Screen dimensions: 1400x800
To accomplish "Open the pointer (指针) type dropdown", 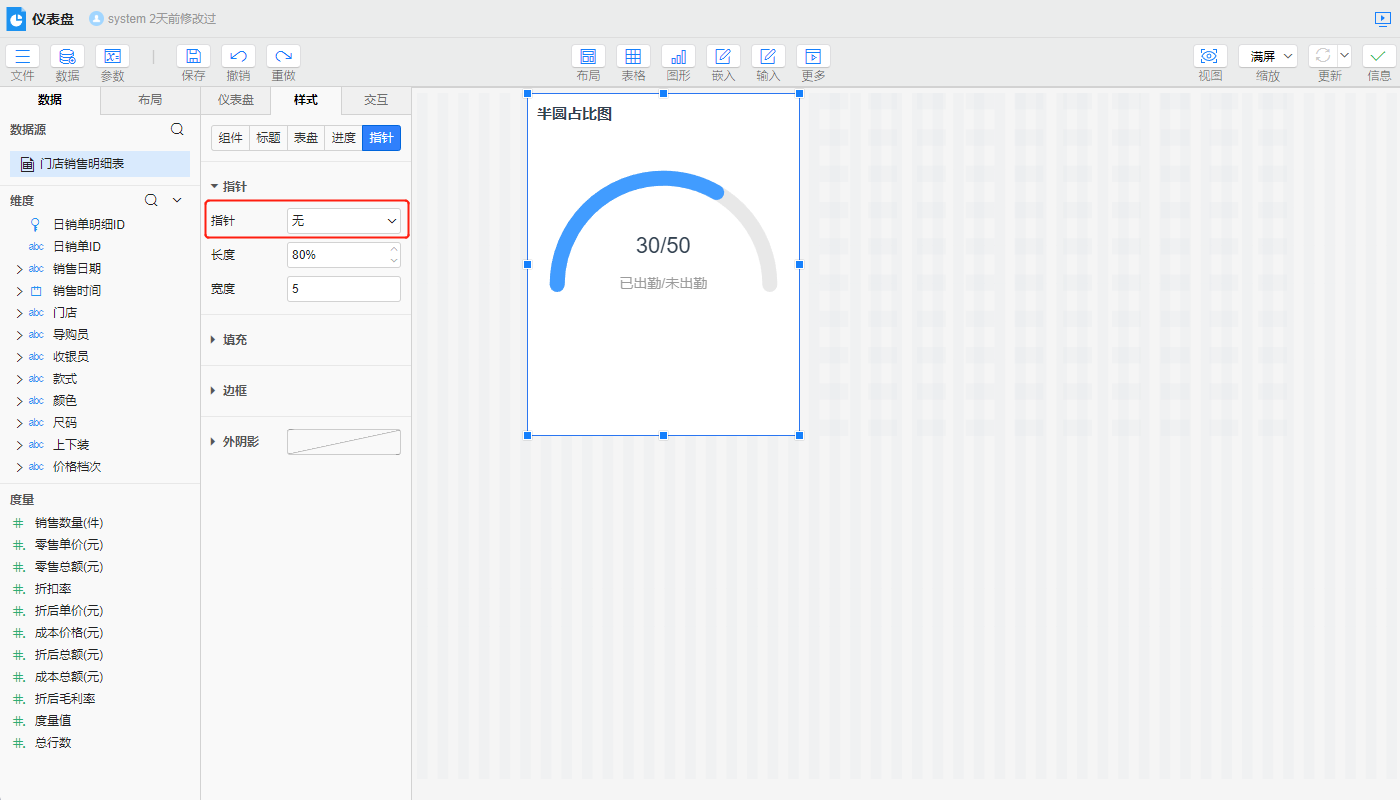I will pos(343,221).
